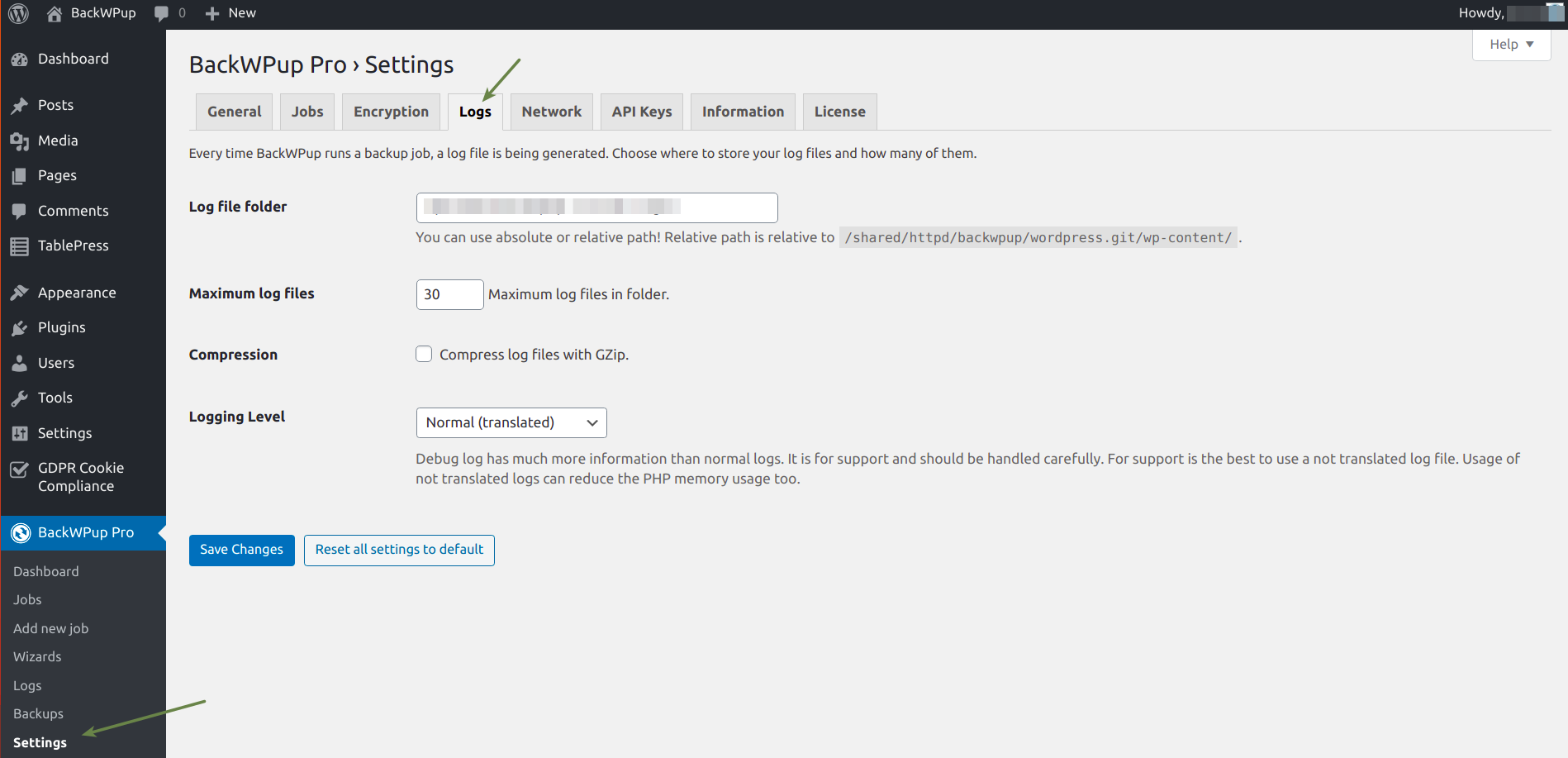Click the Settings sliders icon in the main menu
The image size is (1568, 758).
pos(20,434)
